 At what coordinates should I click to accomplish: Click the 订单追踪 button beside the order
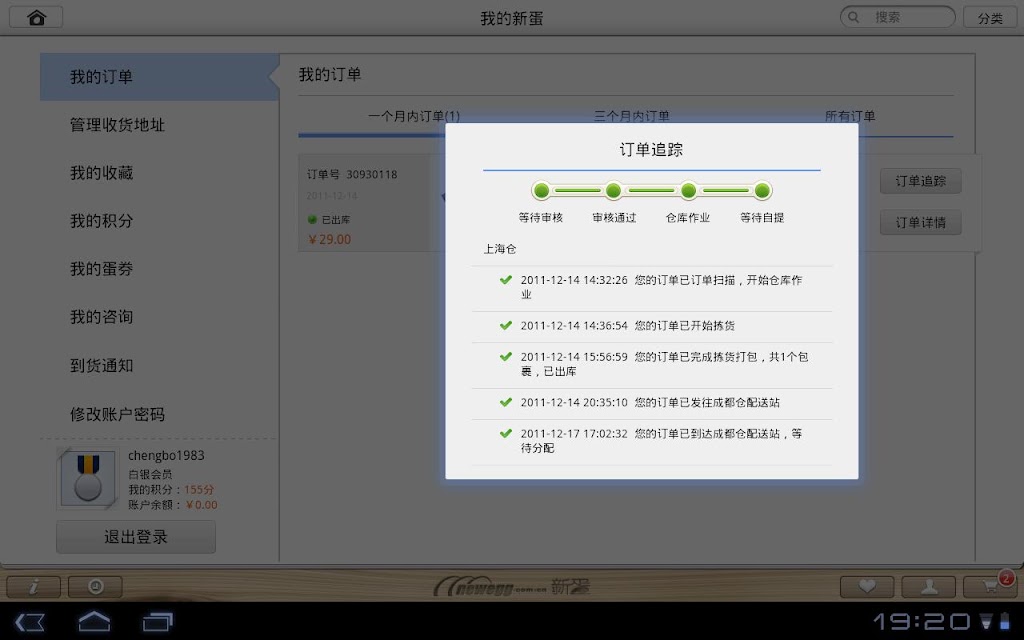pyautogui.click(x=920, y=181)
